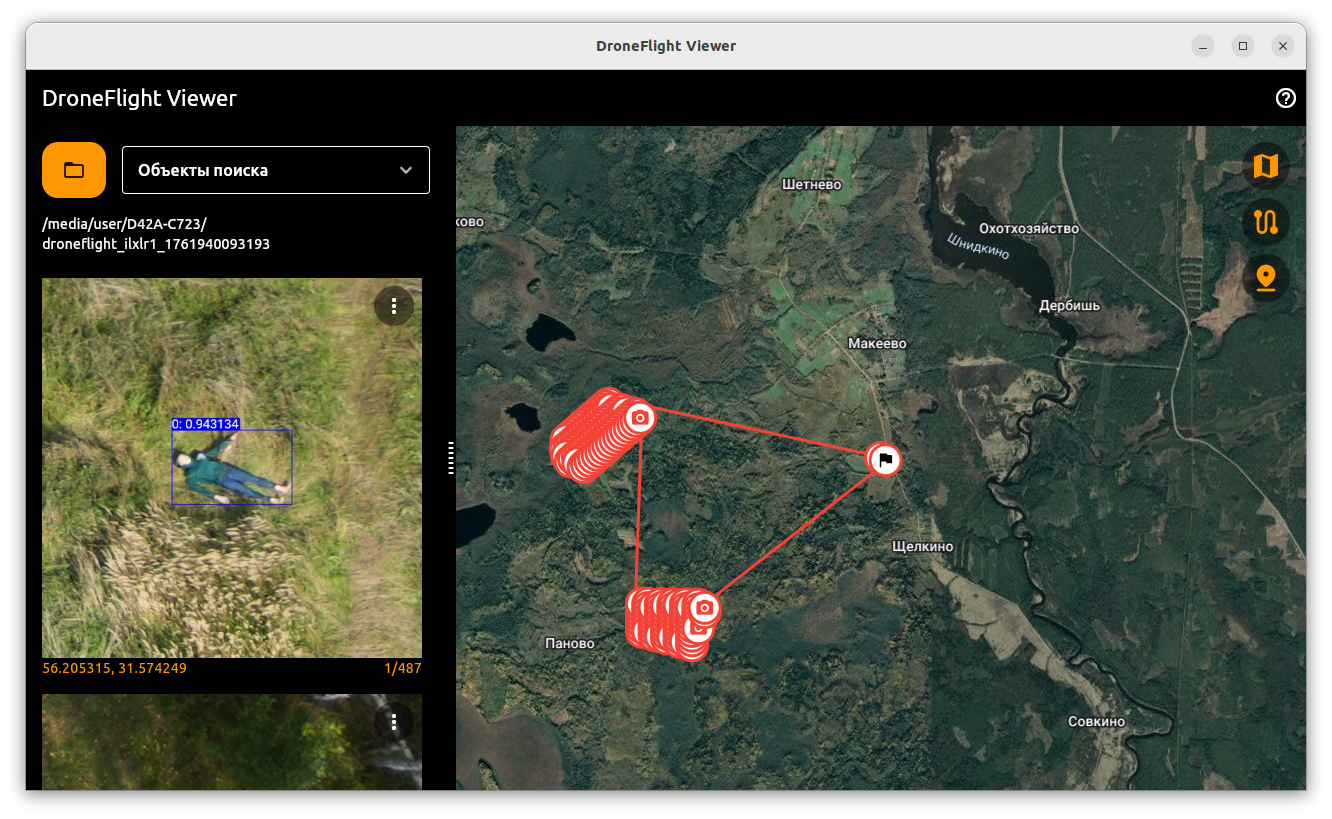Screen dimensions: 1332x819
Task: Click the help question mark icon
Action: click(x=1286, y=98)
